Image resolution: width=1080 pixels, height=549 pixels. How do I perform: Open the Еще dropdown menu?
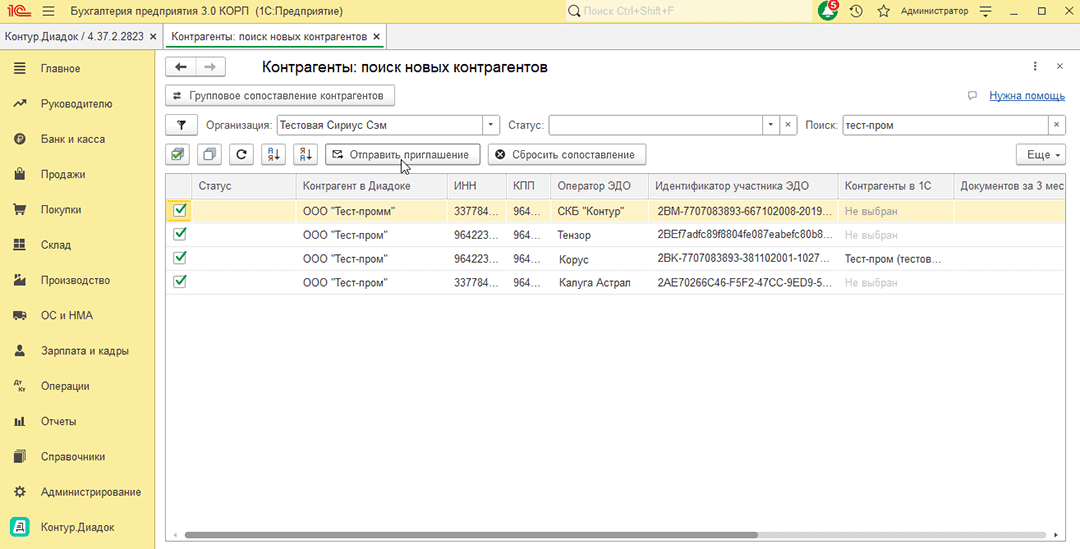(x=1041, y=154)
